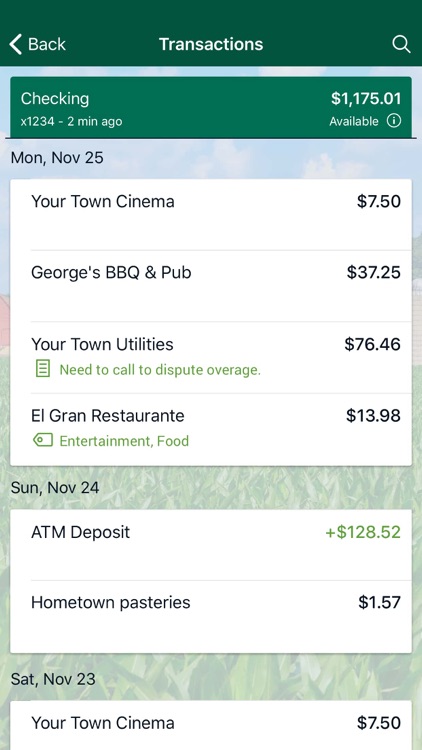Image resolution: width=422 pixels, height=750 pixels.
Task: Open Your Town Cinema Nov 25 transaction
Action: point(211,214)
